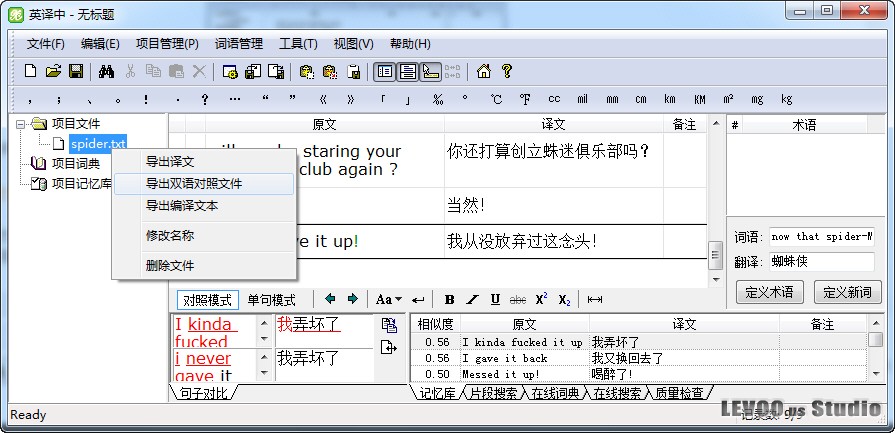
Task: Apply subscript X₂ formatting
Action: tap(564, 300)
